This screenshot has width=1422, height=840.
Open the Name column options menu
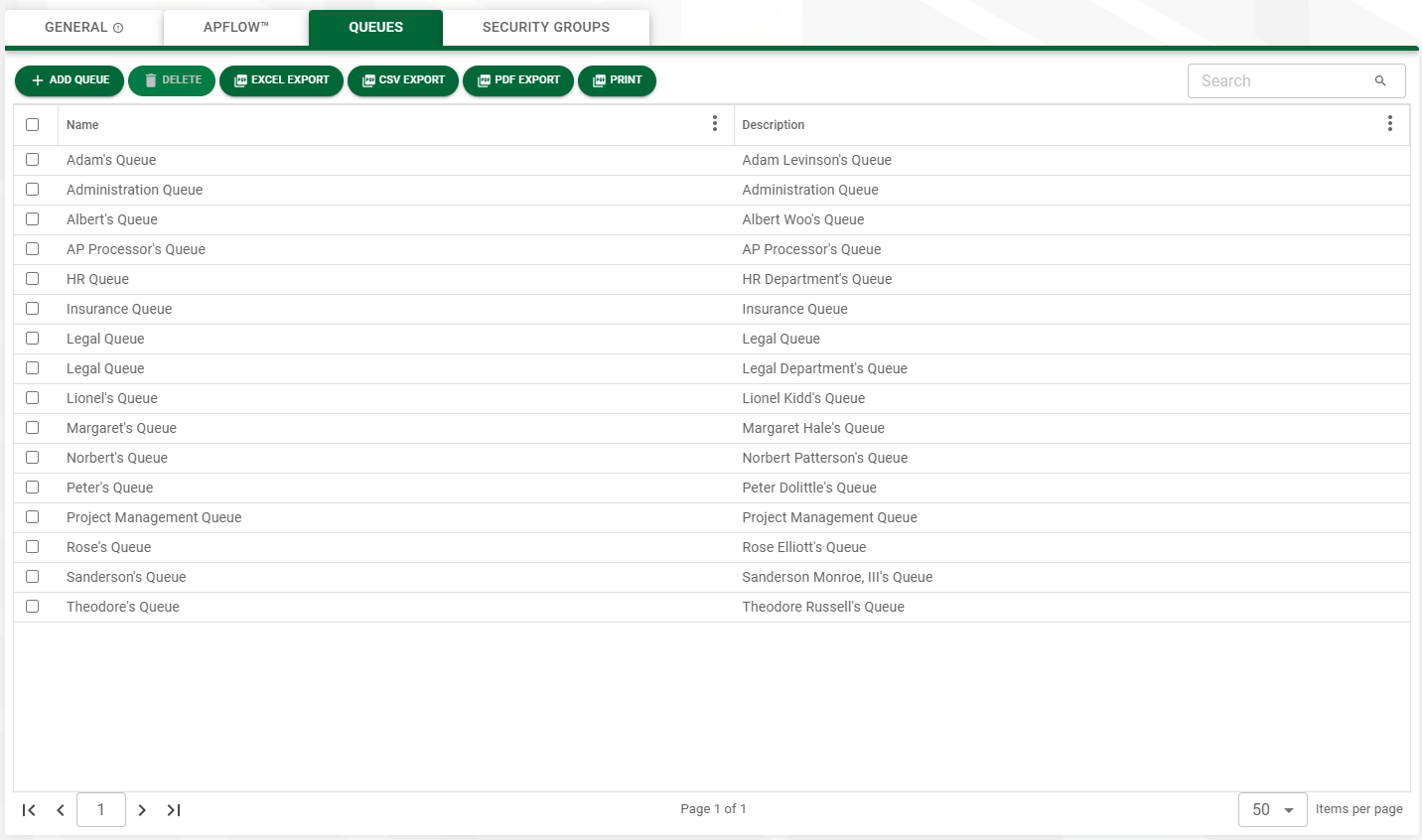715,123
